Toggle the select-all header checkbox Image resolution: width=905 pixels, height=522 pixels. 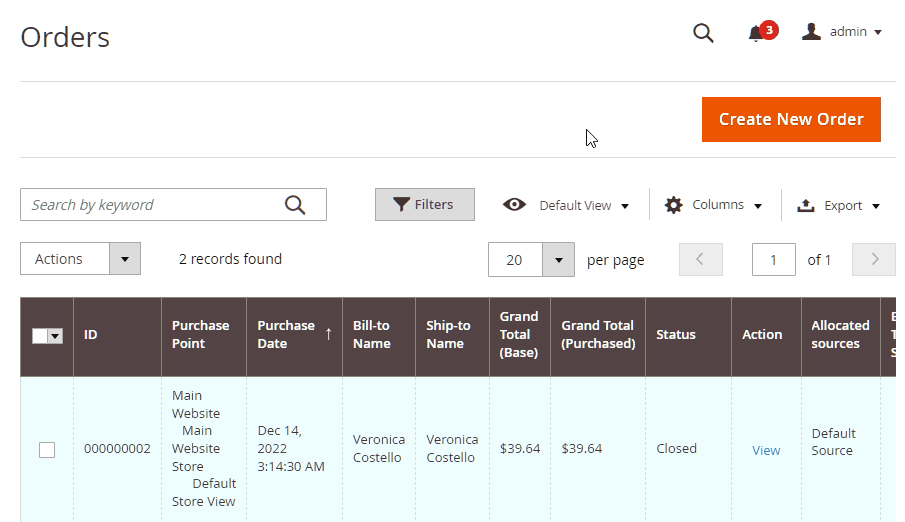pos(39,335)
